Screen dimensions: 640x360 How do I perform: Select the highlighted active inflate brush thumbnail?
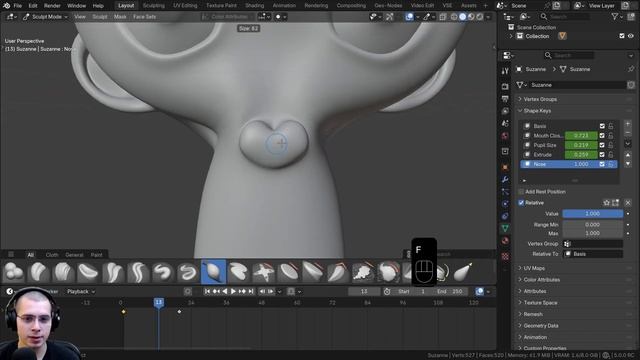[213, 272]
